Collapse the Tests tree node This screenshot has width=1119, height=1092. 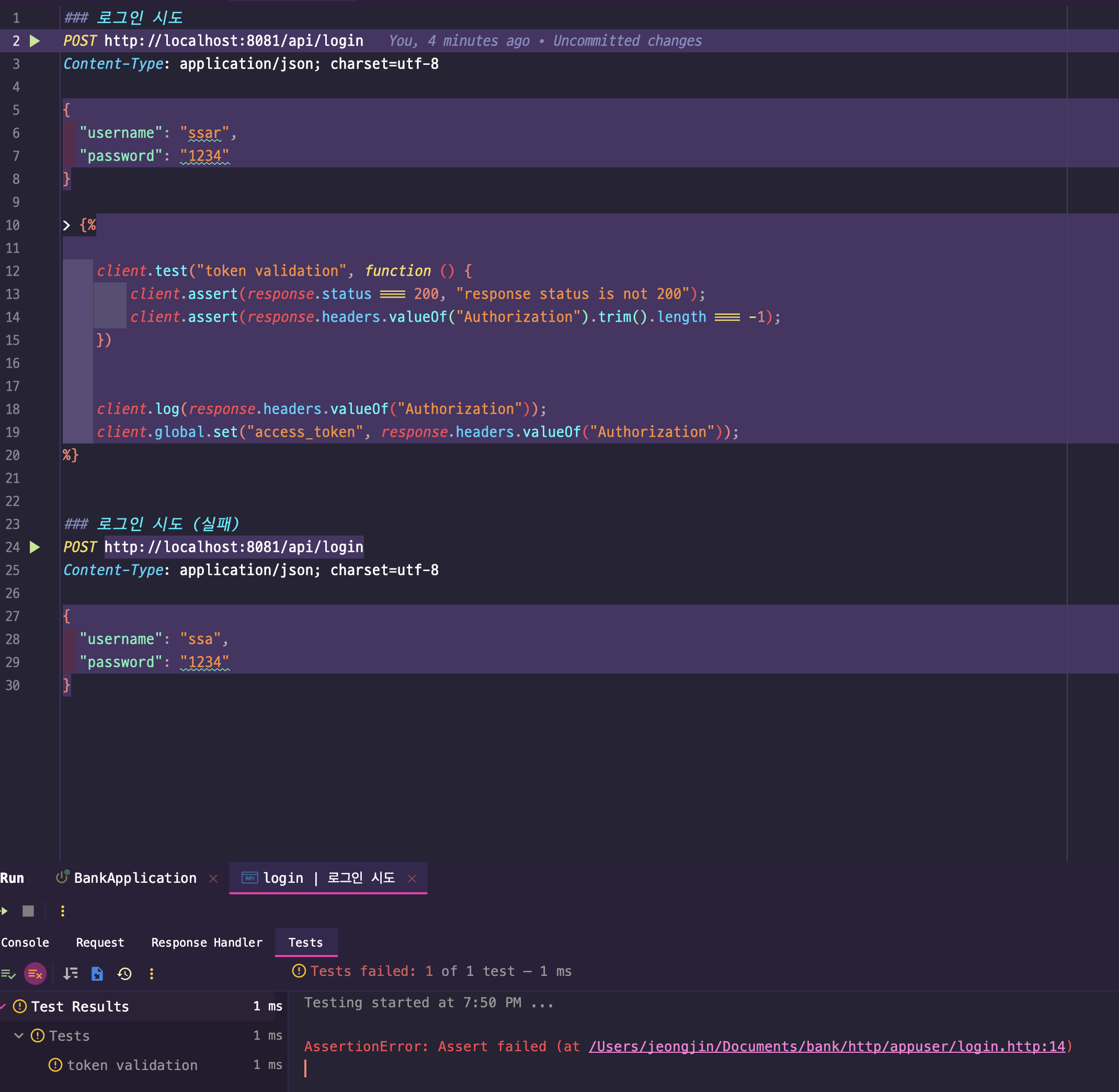tap(19, 1035)
